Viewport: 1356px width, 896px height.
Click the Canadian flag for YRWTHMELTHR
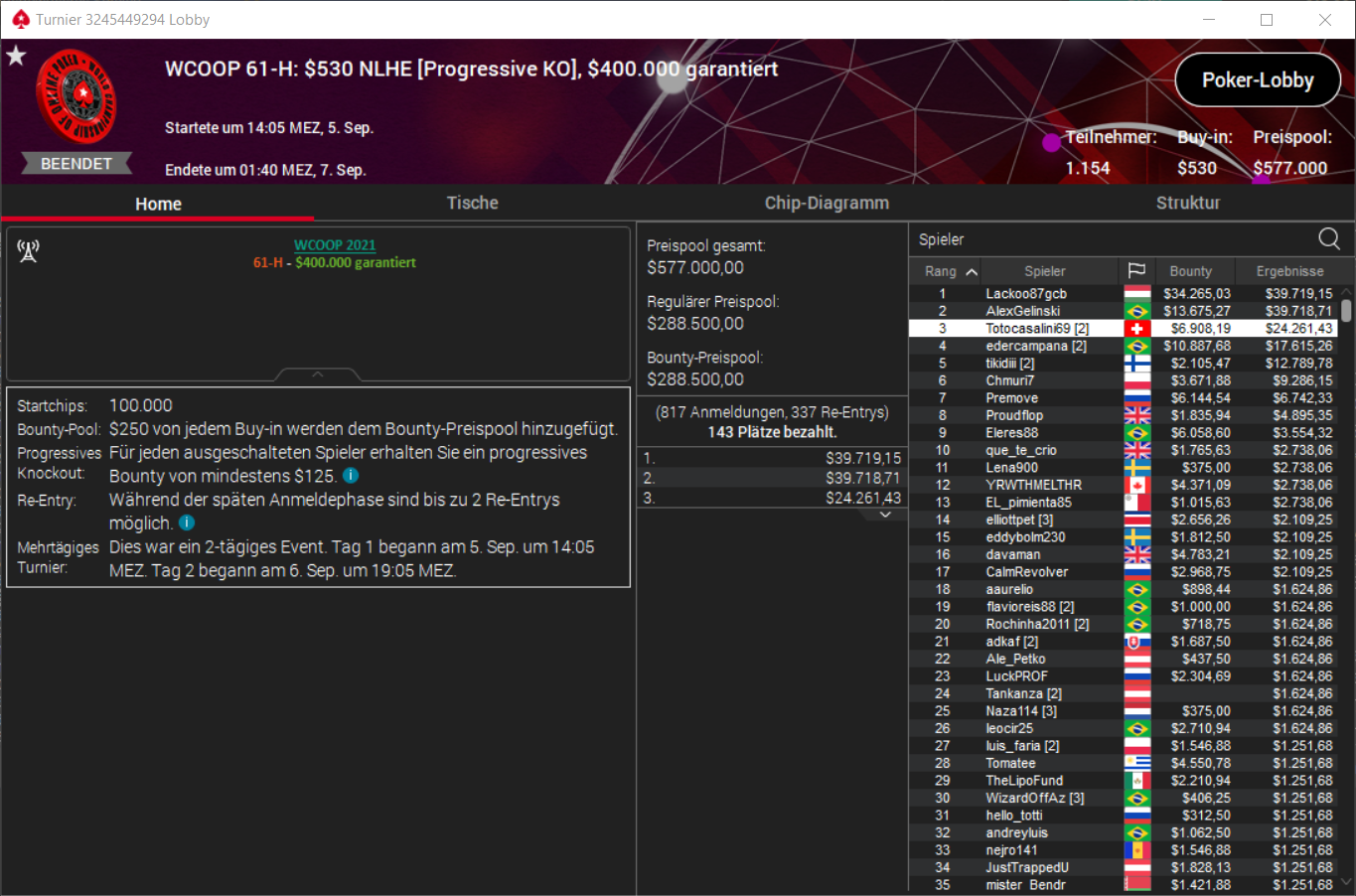pos(1136,485)
